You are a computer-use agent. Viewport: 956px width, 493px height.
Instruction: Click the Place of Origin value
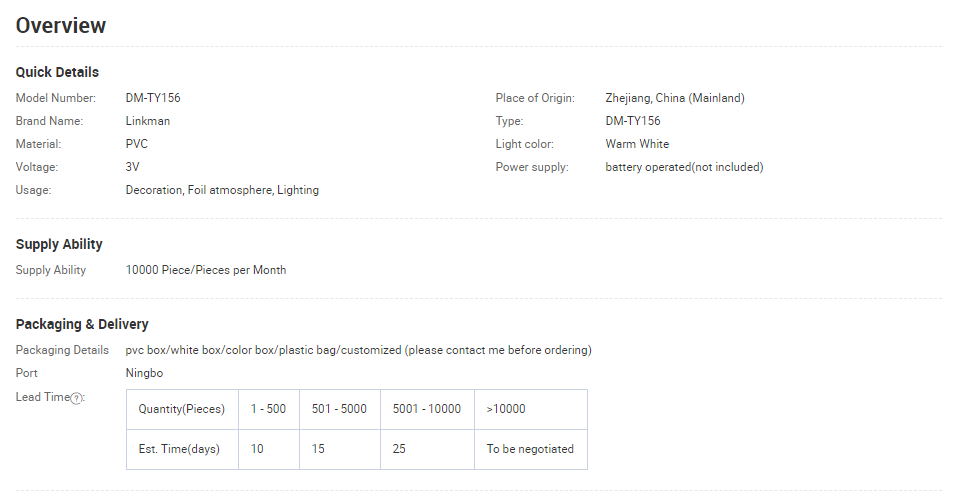pyautogui.click(x=675, y=98)
